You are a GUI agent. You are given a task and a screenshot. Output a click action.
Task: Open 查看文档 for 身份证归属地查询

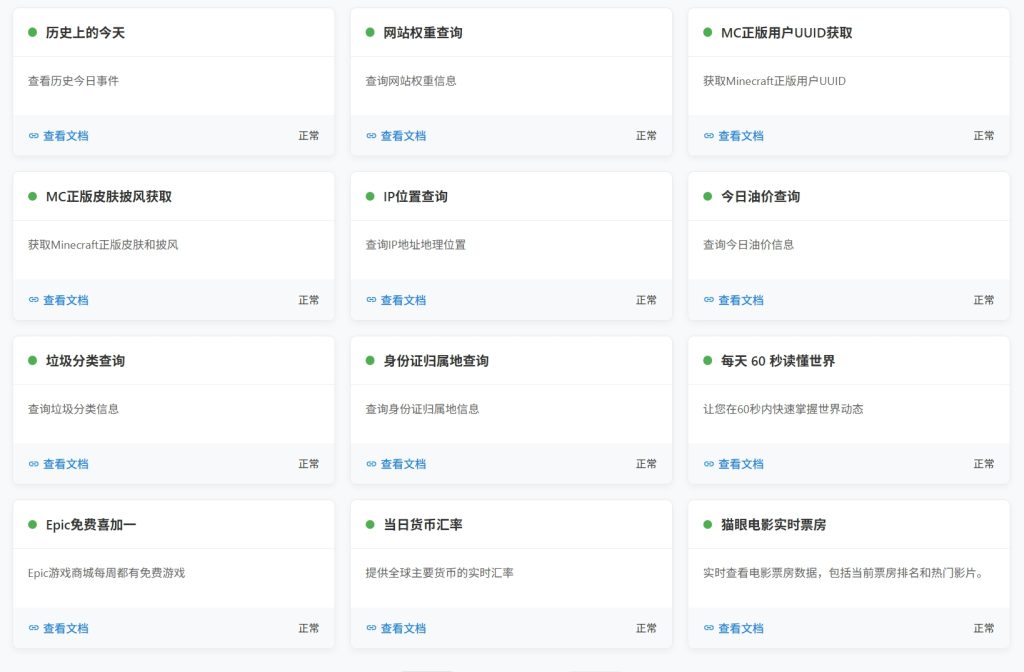[x=403, y=464]
